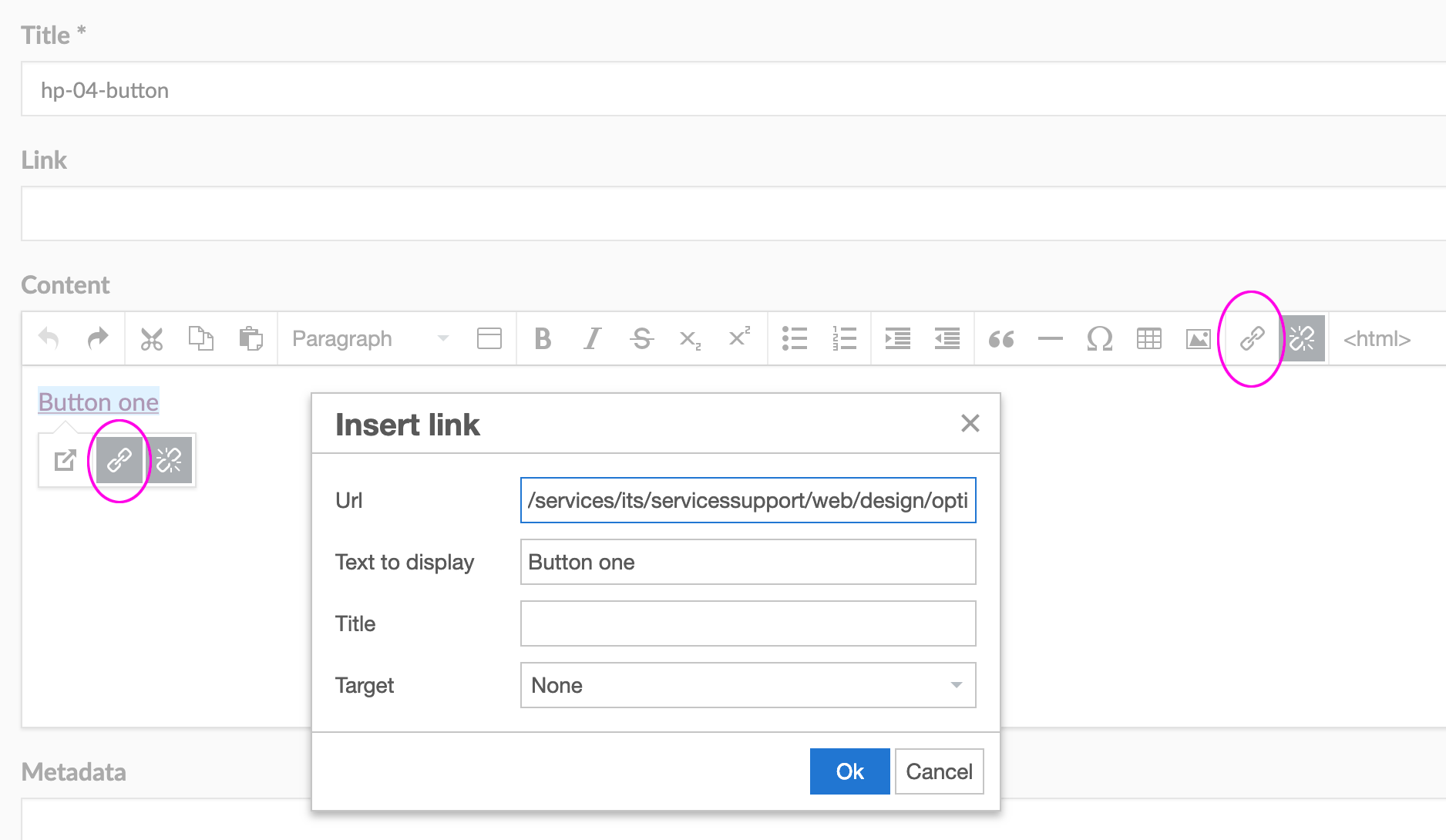Click the Button one hyperlink in editor
1446x840 pixels.
(99, 402)
